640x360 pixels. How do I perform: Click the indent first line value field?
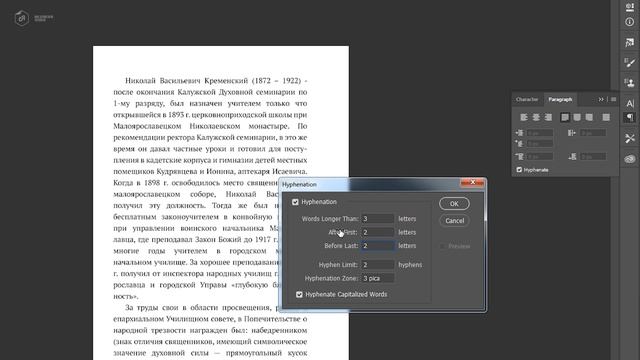pos(540,144)
